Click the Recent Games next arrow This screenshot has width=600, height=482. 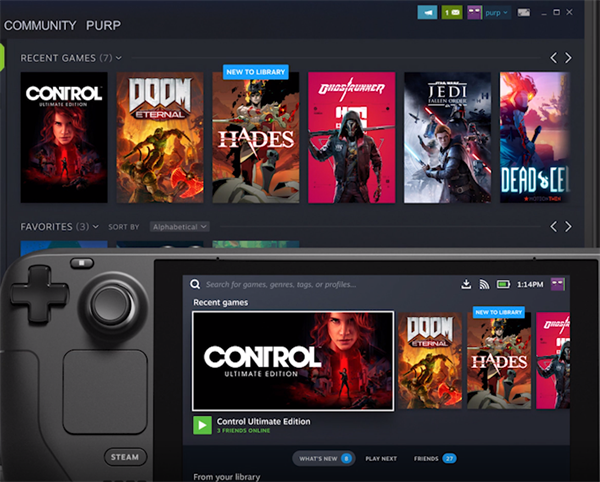tap(568, 58)
